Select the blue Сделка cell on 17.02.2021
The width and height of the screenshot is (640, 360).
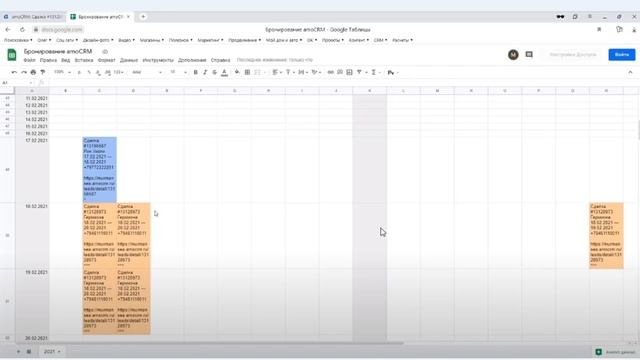[99, 170]
